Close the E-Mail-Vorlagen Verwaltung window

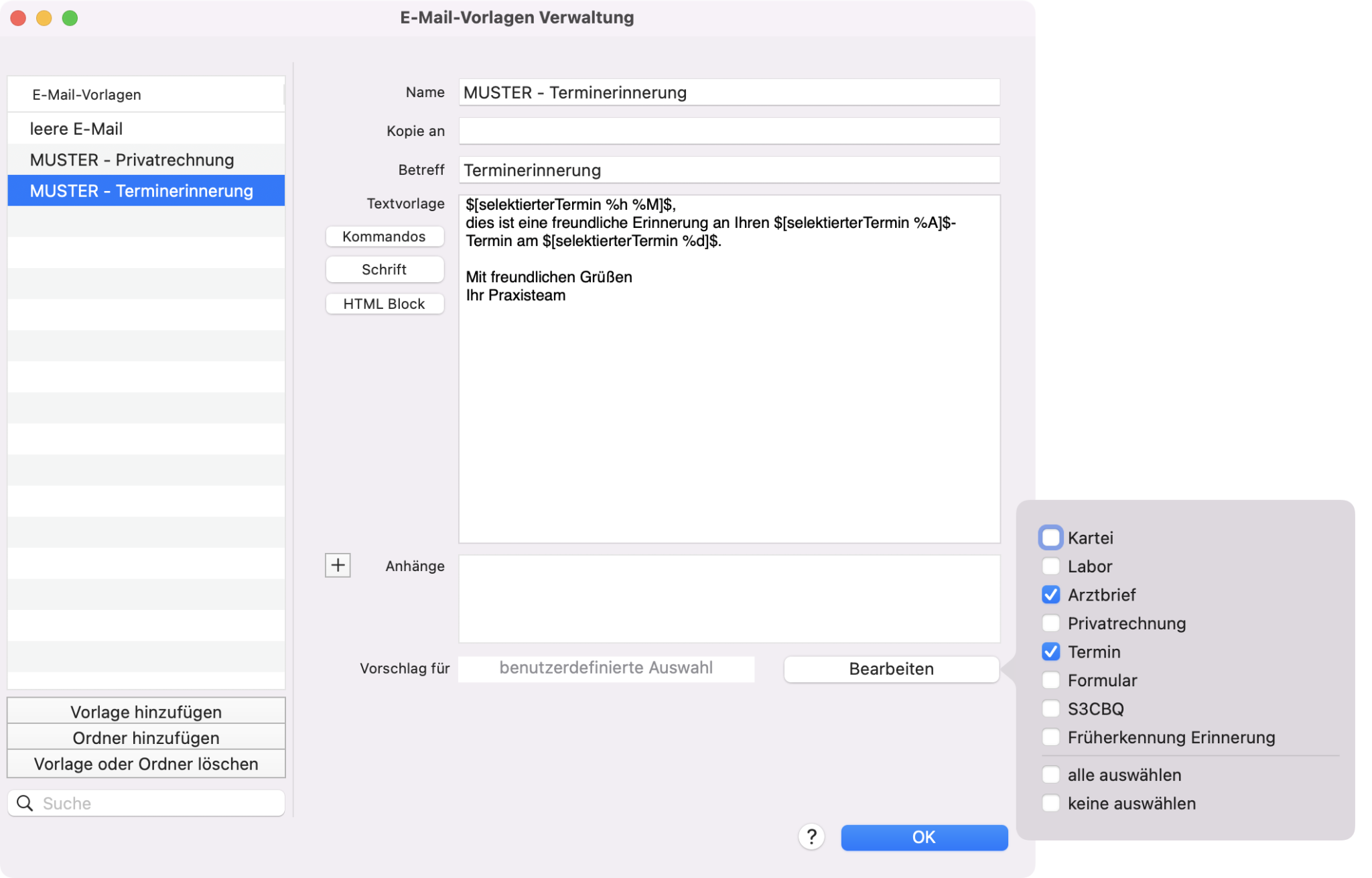point(18,18)
